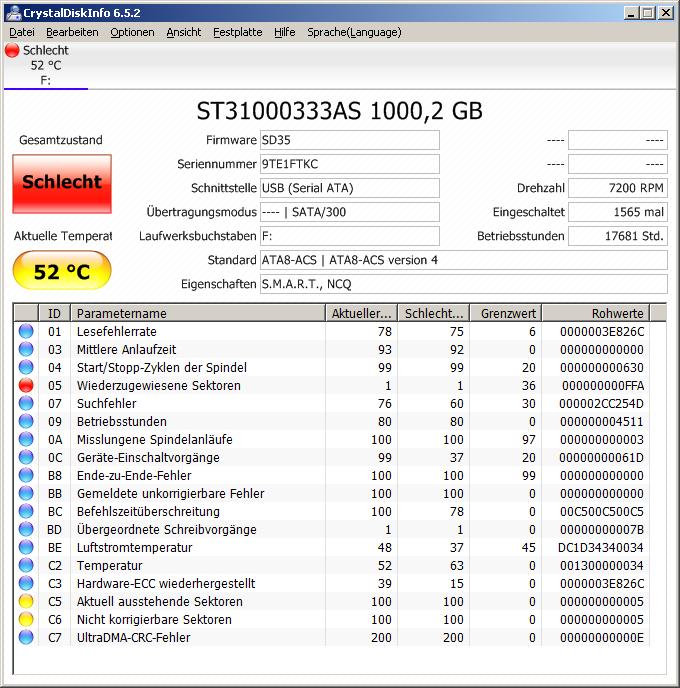Click the Firmware field showing SD35
680x688 pixels.
click(350, 140)
